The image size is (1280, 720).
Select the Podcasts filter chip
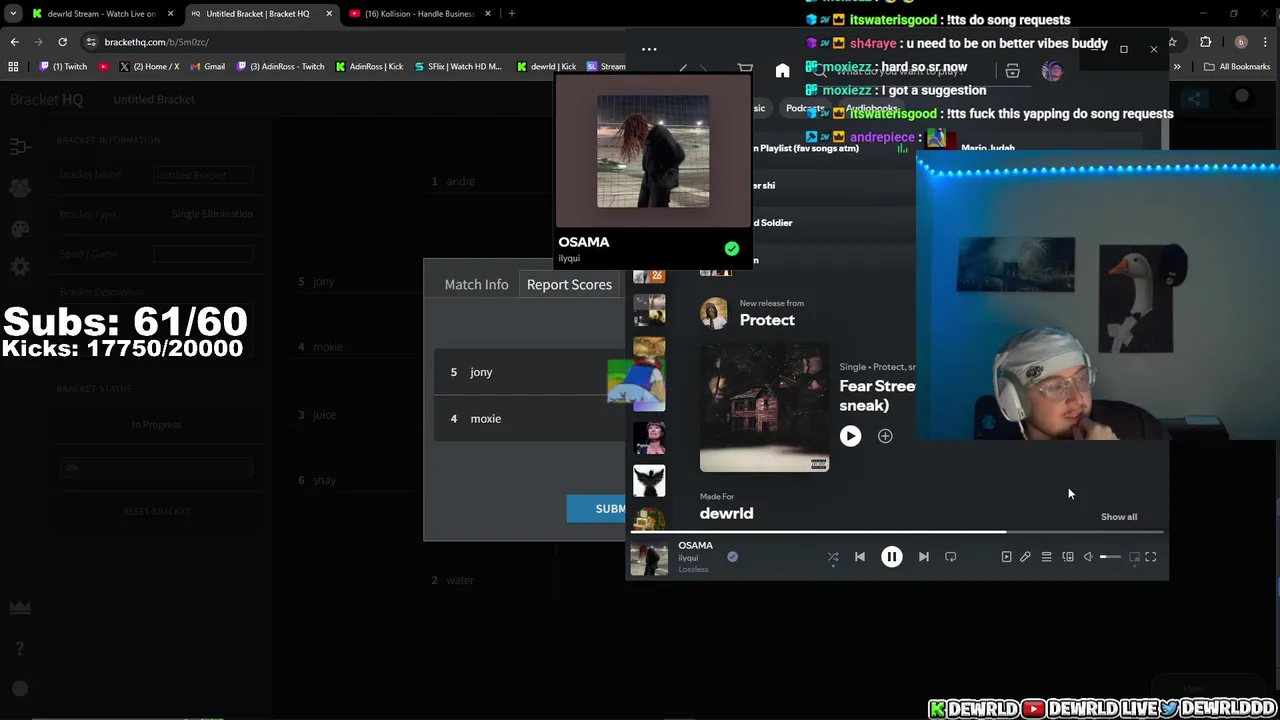pos(803,108)
